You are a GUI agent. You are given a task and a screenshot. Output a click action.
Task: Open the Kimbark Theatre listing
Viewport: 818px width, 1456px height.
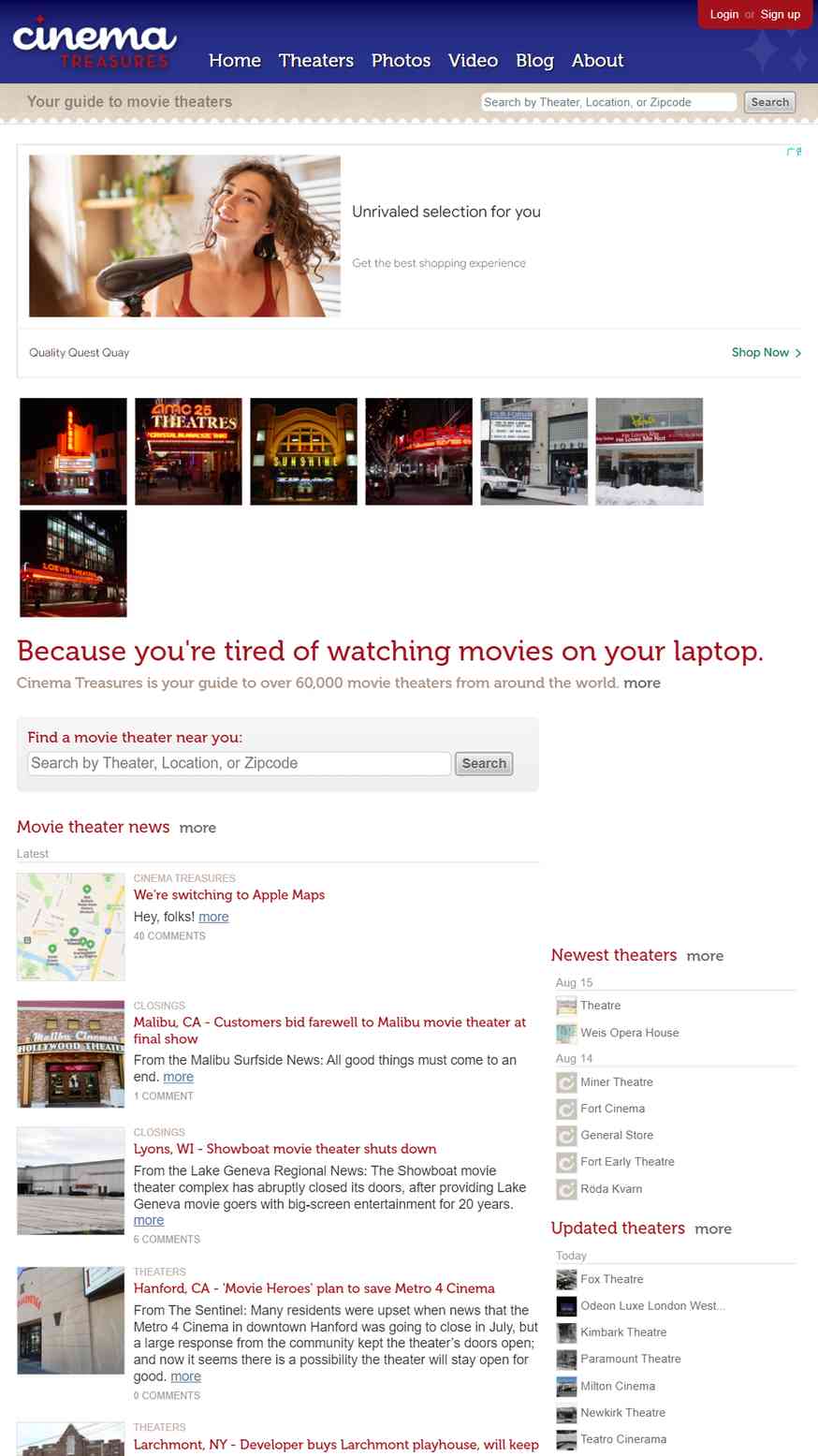pyautogui.click(x=623, y=1332)
